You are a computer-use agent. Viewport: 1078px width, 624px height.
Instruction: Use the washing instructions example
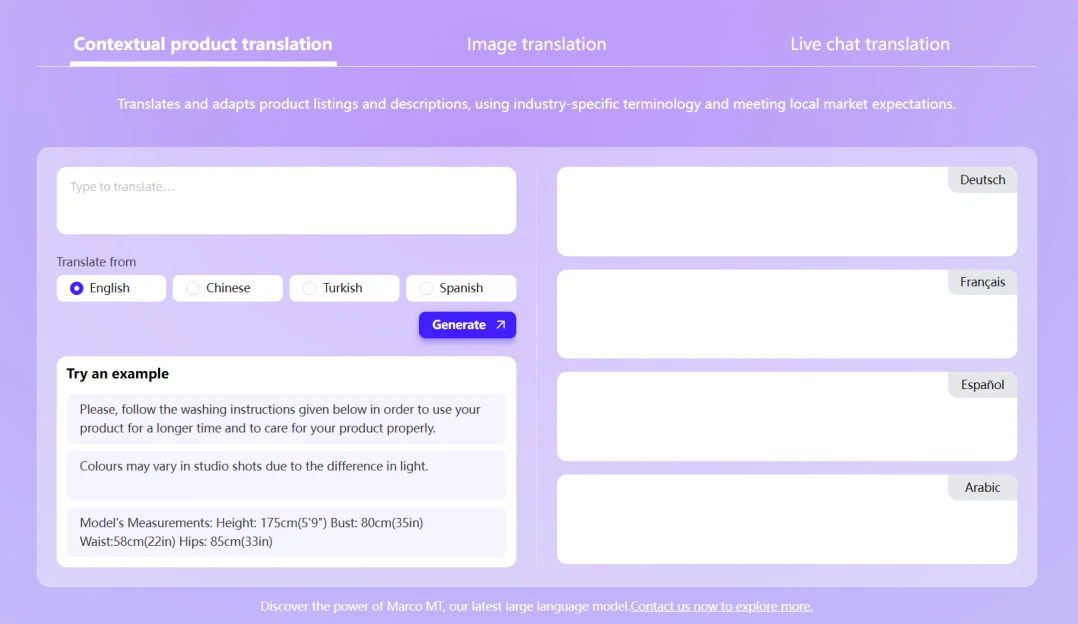[x=286, y=419]
